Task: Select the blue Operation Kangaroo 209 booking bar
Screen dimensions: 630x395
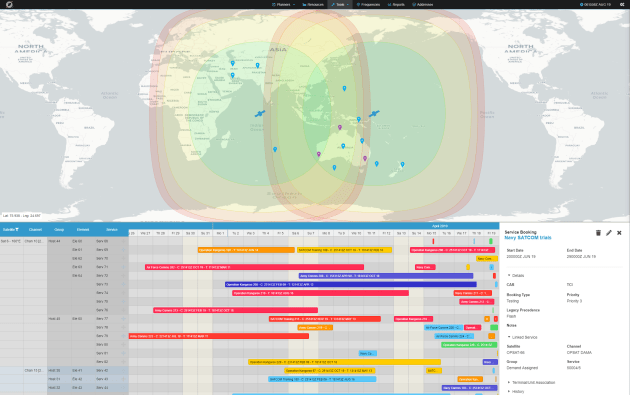Action: click(x=351, y=284)
